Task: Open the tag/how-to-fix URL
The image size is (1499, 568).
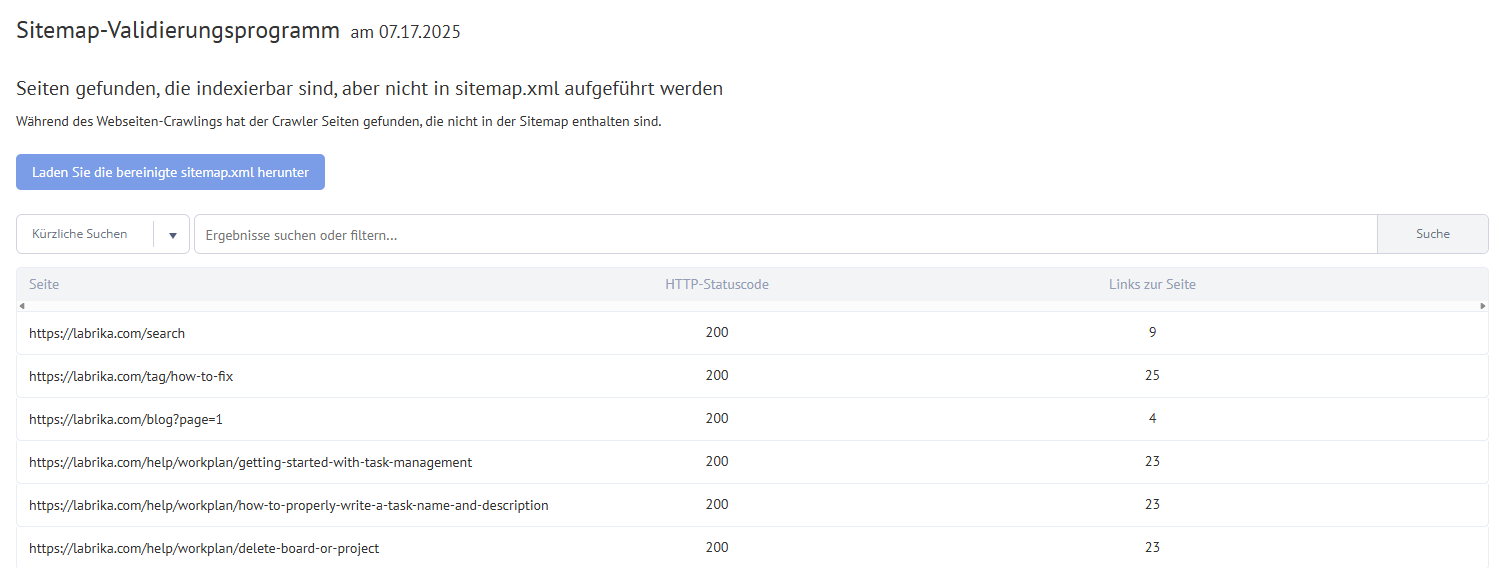Action: (131, 376)
